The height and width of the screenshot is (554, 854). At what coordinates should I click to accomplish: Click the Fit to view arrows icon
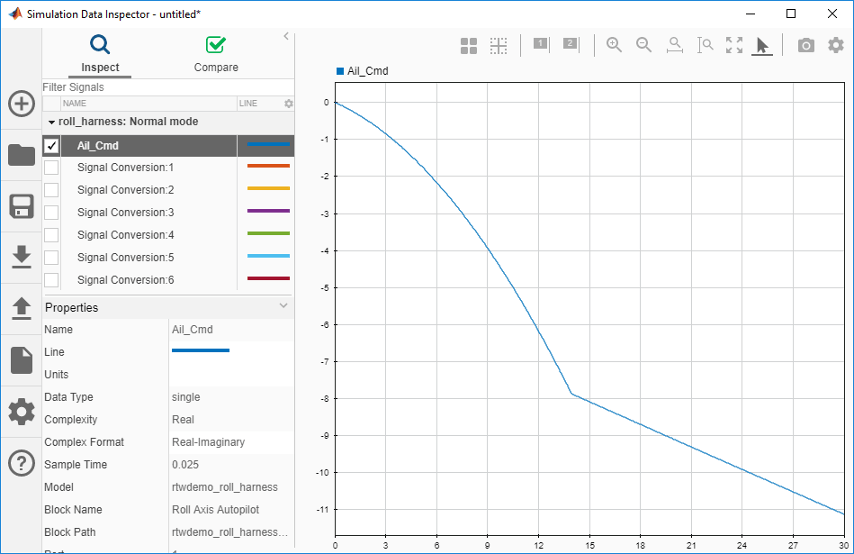(x=734, y=45)
